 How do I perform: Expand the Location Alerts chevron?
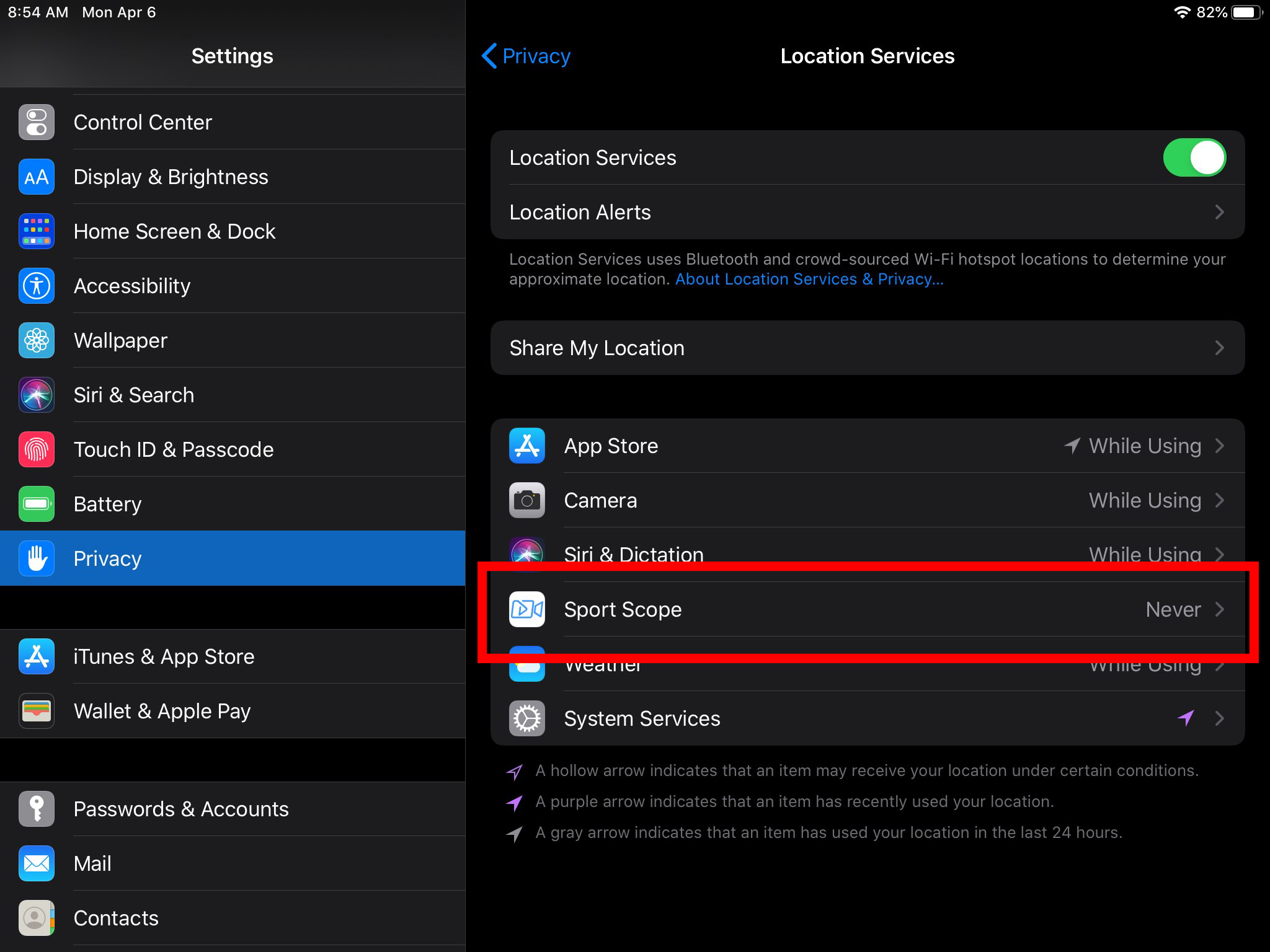1219,212
